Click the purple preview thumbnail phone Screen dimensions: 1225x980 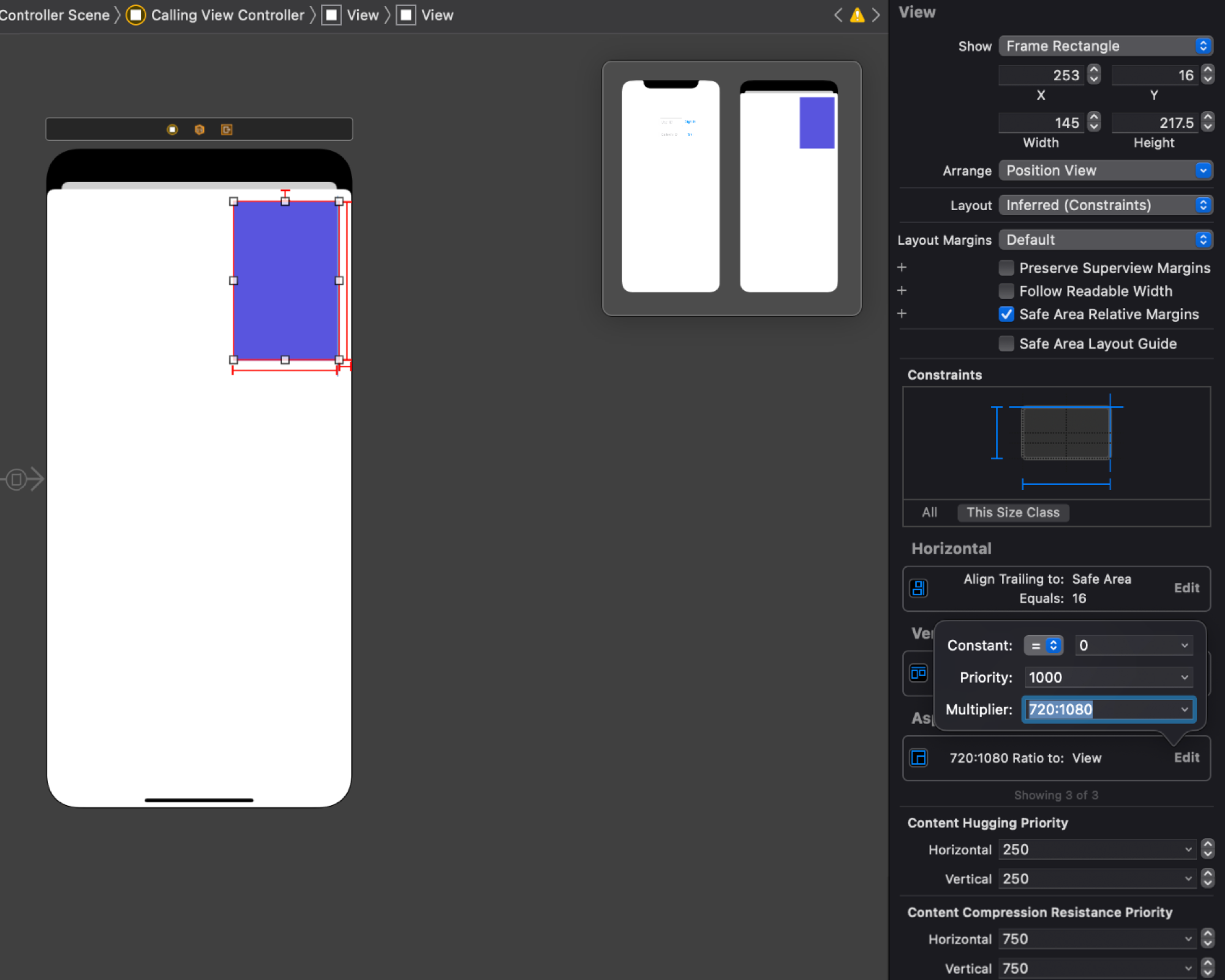788,186
